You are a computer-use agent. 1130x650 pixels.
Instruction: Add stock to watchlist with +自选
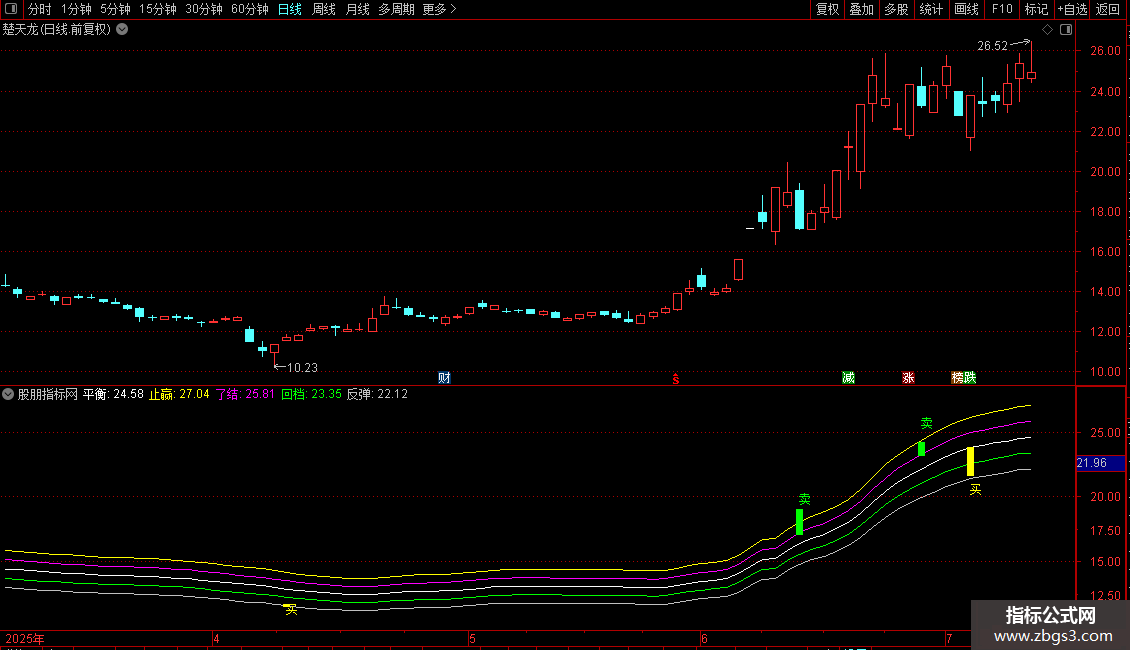coord(1072,9)
